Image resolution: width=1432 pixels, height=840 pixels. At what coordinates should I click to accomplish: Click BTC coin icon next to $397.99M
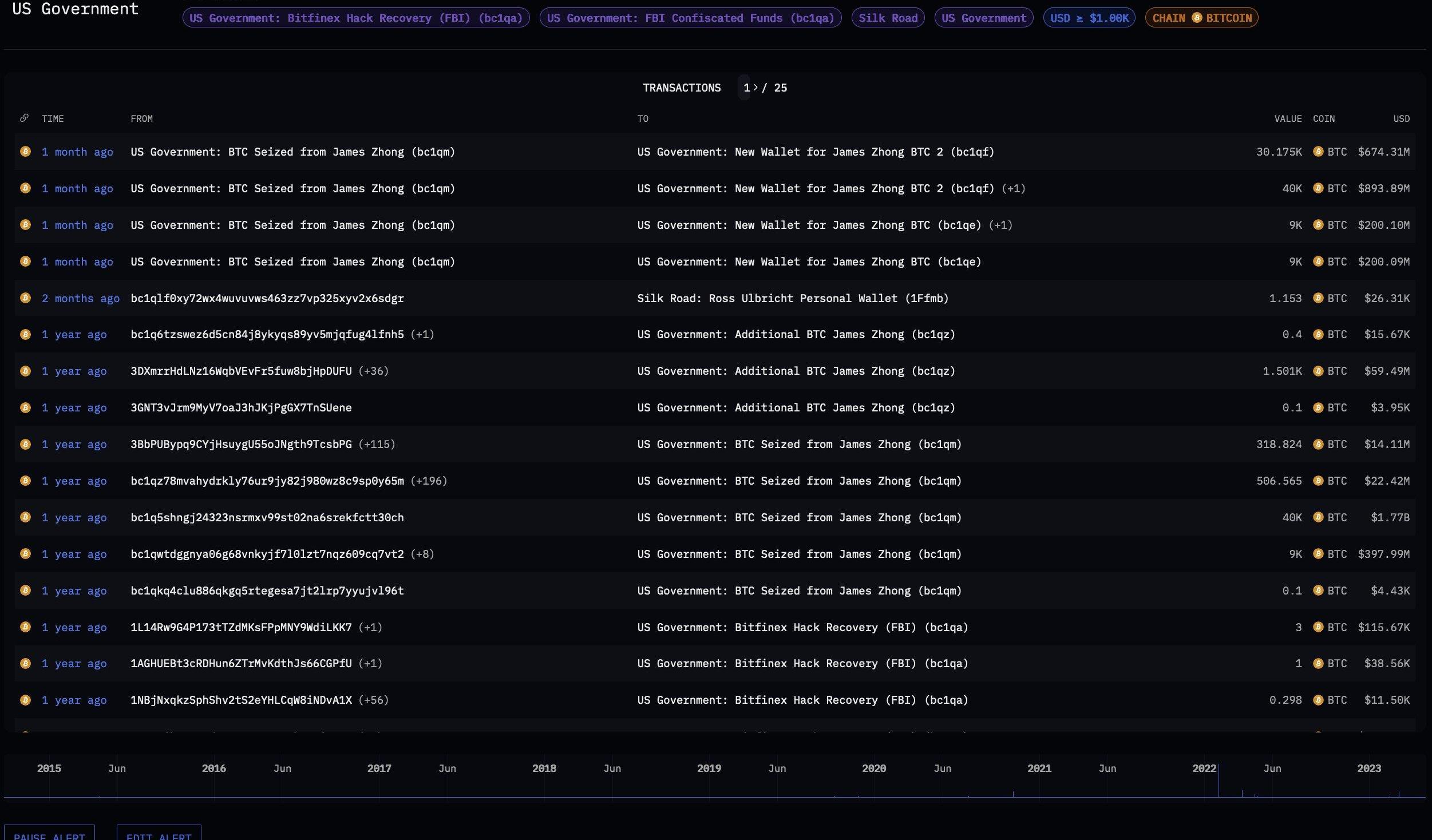point(1318,554)
